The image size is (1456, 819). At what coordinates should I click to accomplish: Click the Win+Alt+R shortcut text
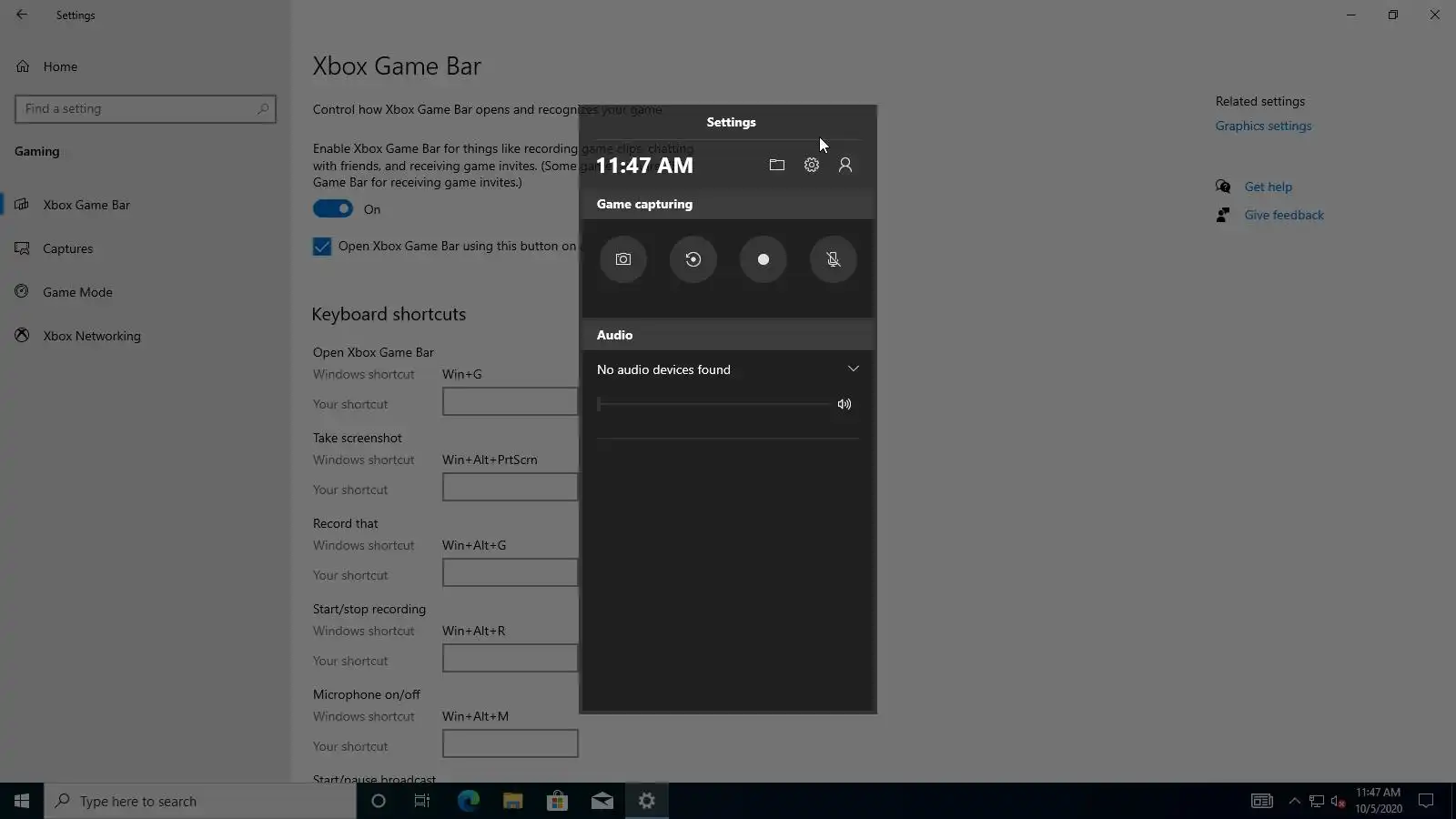tap(473, 631)
